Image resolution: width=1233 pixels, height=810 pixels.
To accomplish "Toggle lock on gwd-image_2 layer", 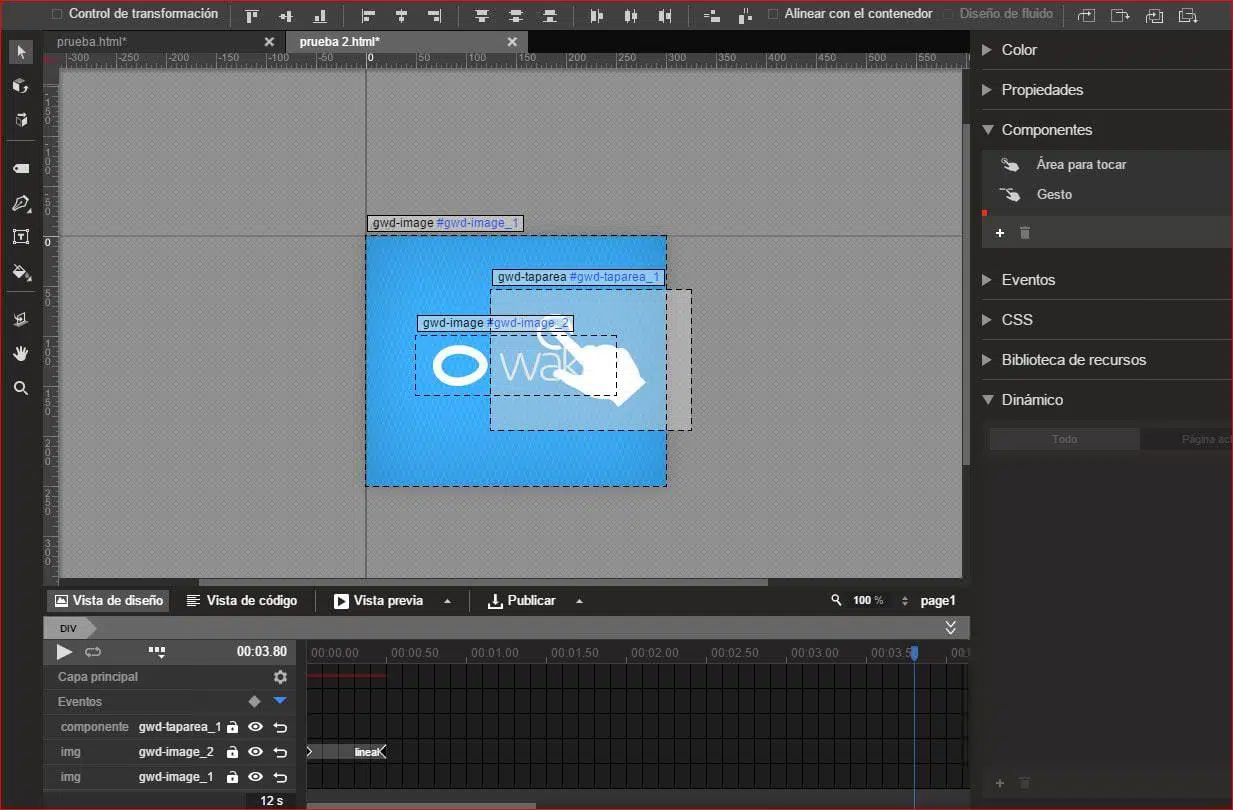I will [x=232, y=752].
